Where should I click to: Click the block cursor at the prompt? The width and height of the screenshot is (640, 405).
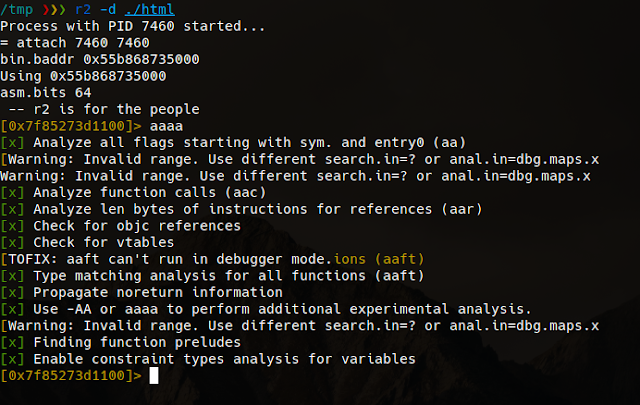point(154,376)
